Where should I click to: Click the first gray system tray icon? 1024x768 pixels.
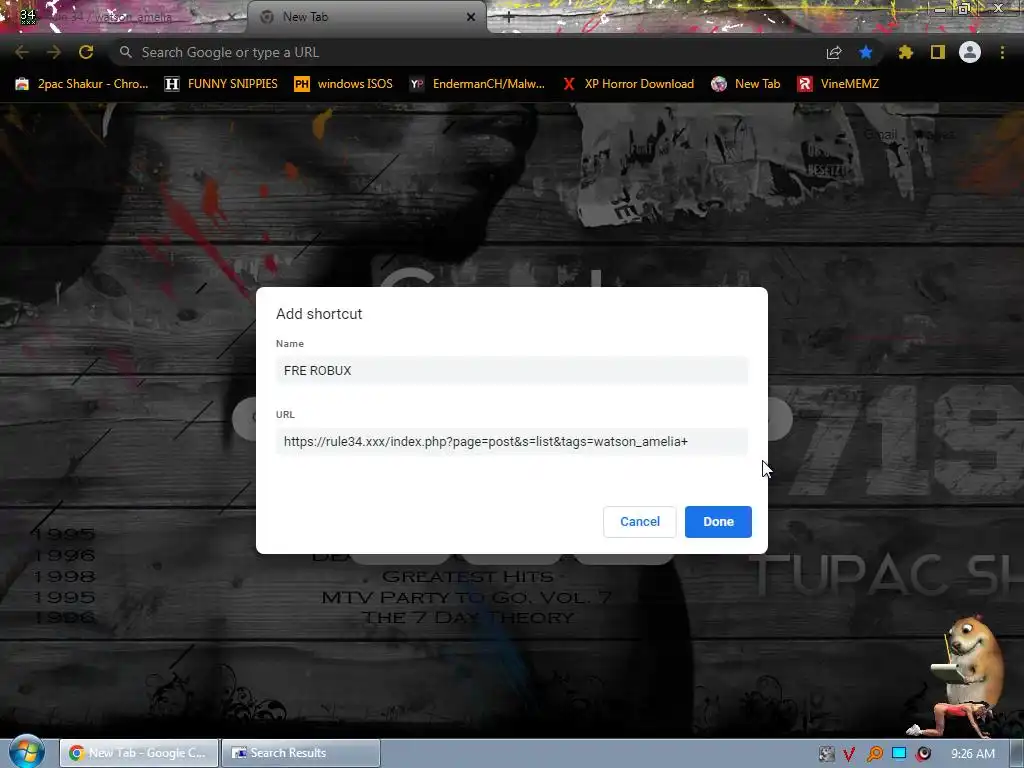(826, 754)
